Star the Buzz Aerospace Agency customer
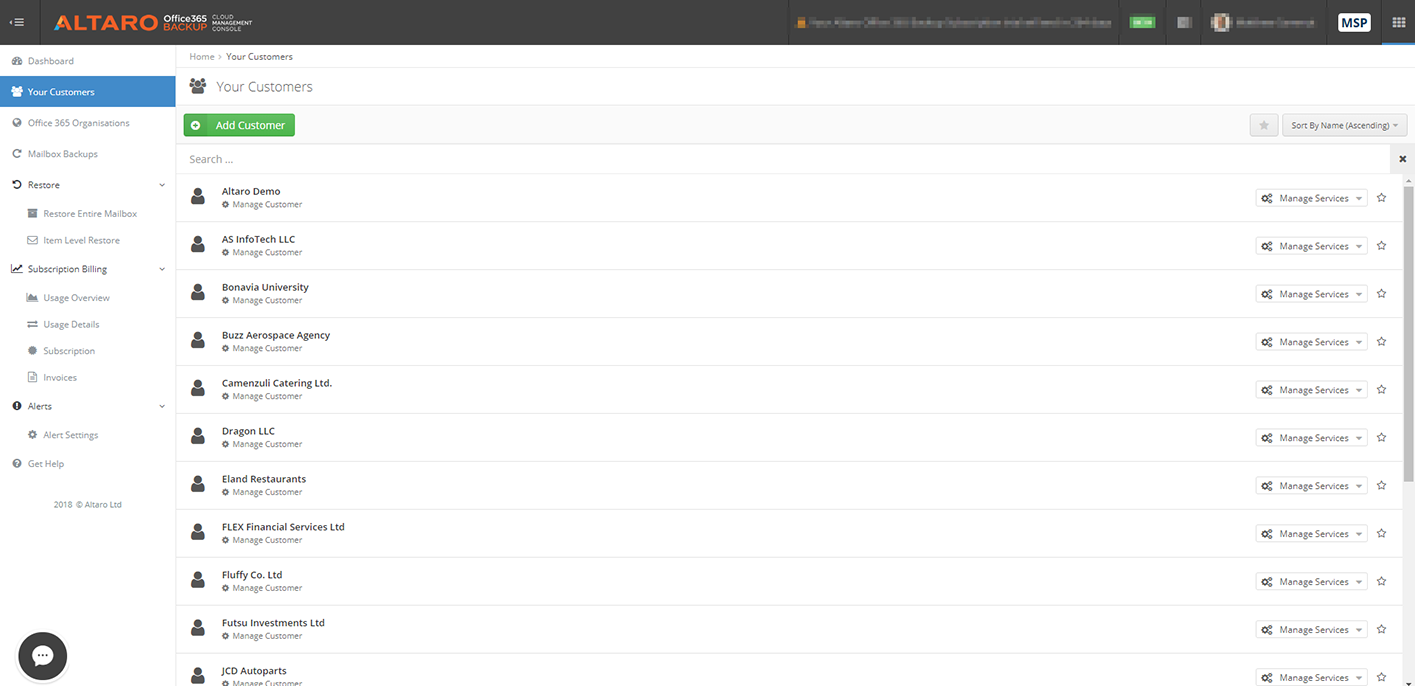1415x686 pixels. 1381,342
